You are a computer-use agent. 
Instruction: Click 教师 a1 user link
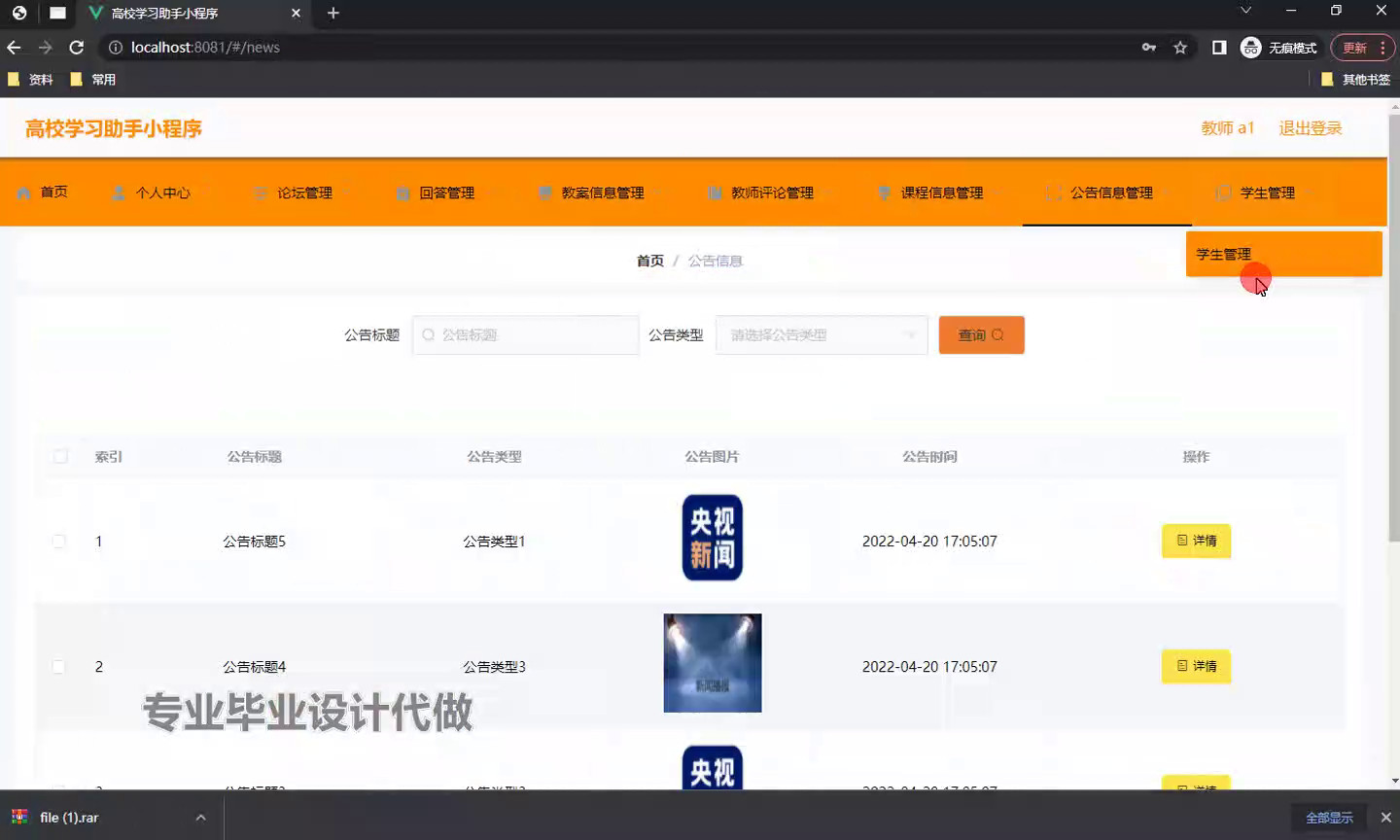point(1227,128)
